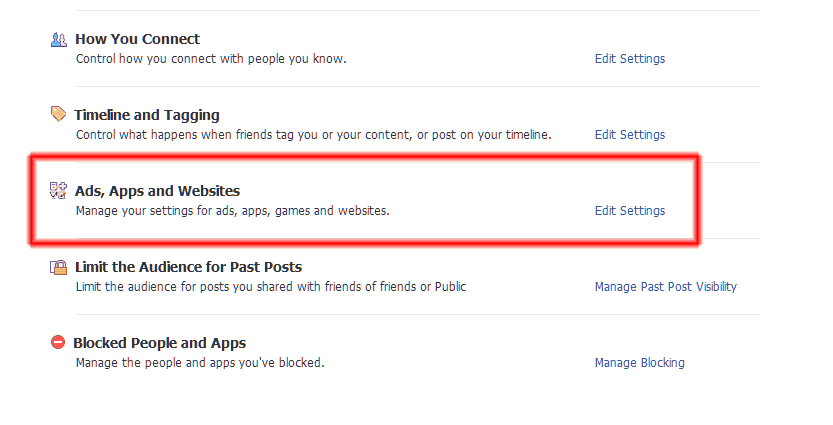
Task: Select the Ads, Apps and Websites heading
Action: (157, 191)
